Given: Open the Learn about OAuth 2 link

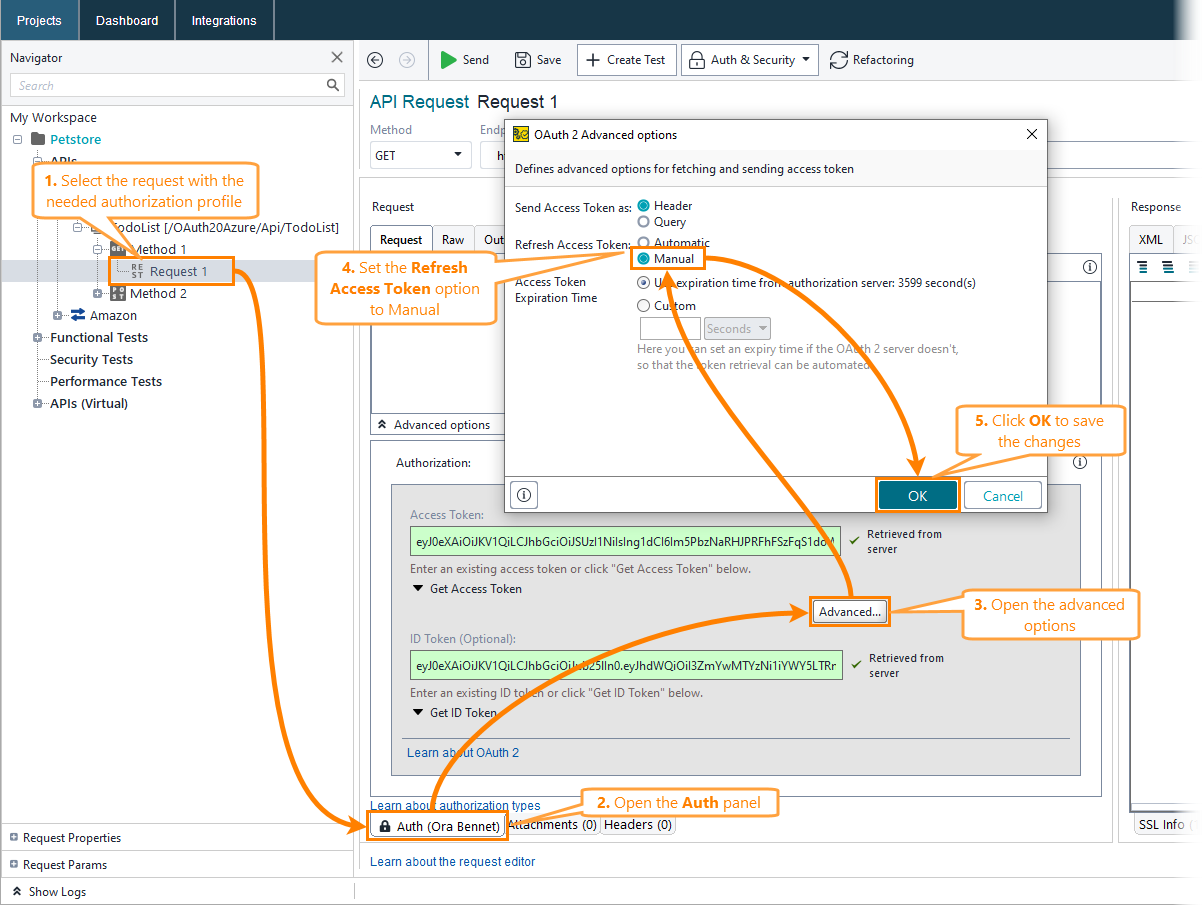Looking at the screenshot, I should click(463, 753).
